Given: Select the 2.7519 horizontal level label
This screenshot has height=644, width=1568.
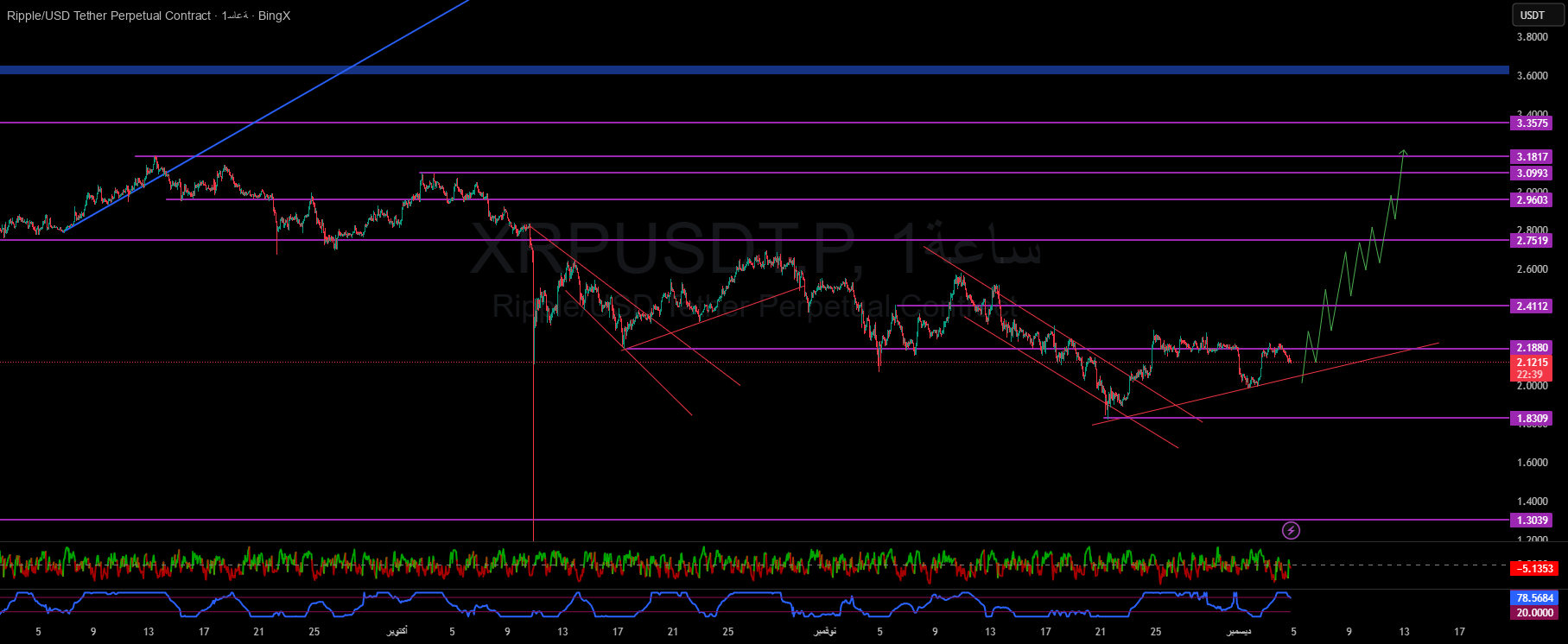Looking at the screenshot, I should click(1533, 241).
